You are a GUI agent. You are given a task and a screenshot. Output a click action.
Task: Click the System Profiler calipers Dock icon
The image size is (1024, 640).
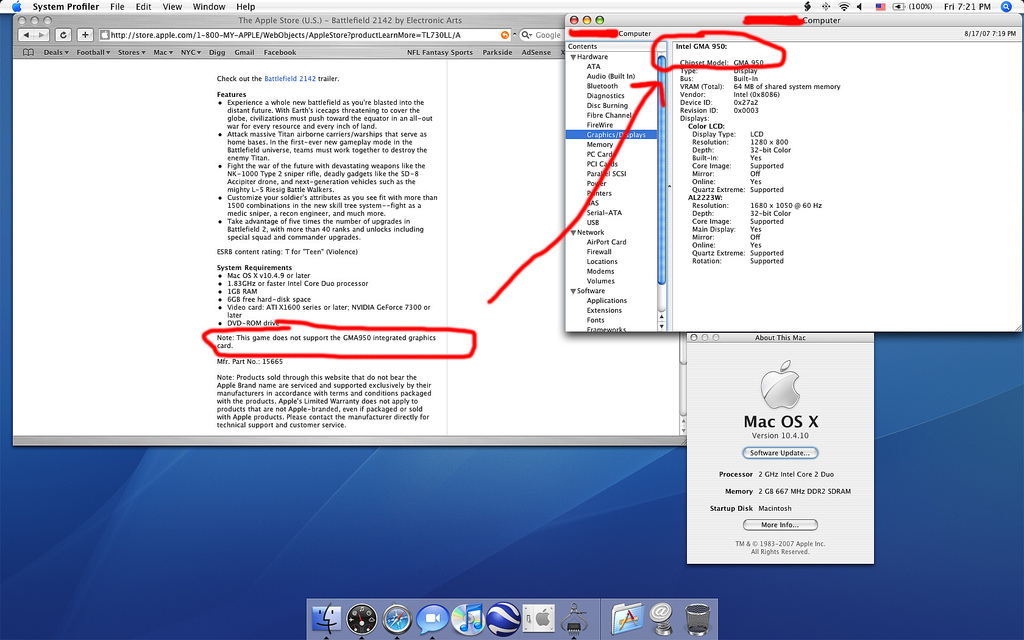(575, 618)
